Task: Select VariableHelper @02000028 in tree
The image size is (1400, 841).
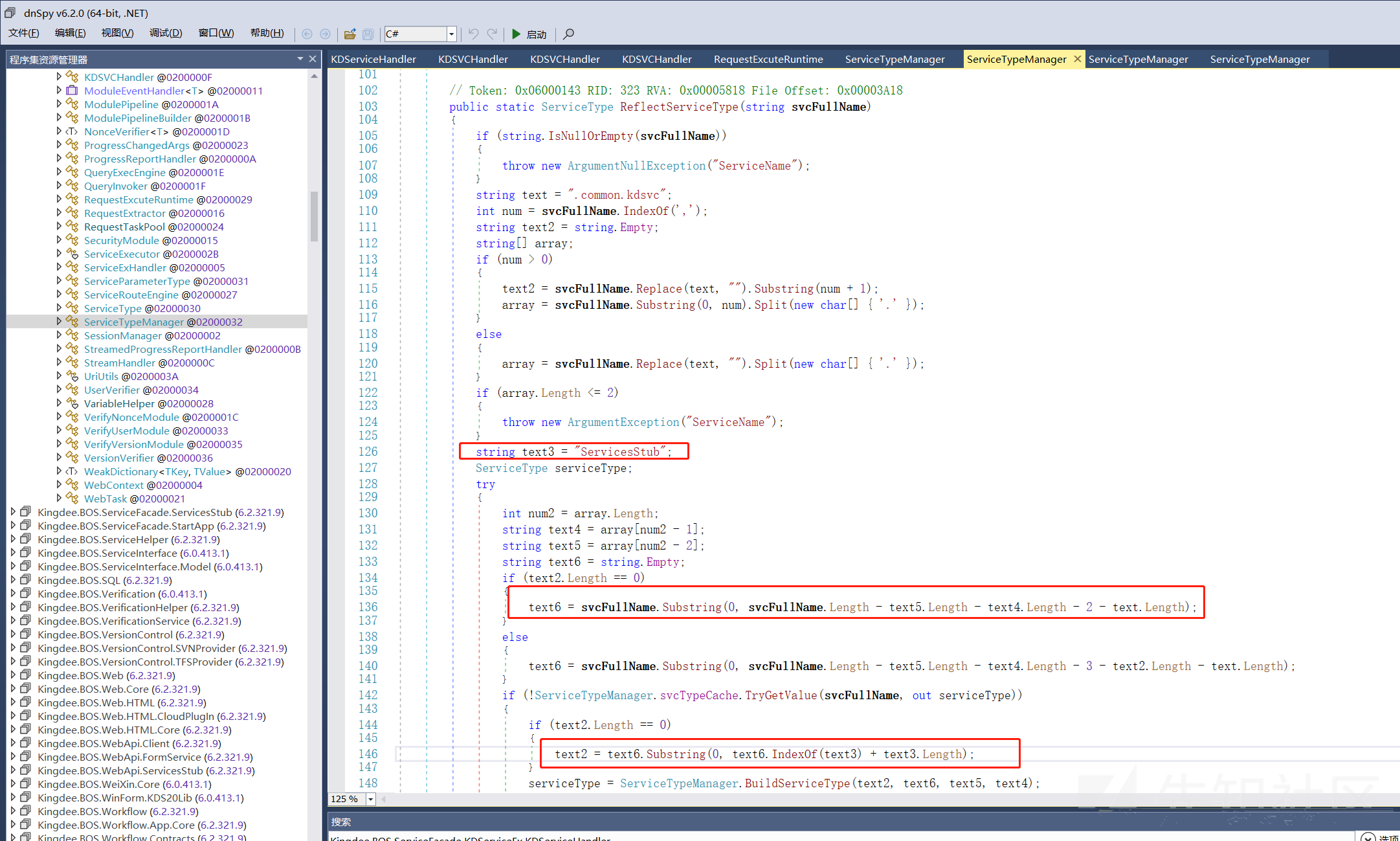Action: [149, 403]
